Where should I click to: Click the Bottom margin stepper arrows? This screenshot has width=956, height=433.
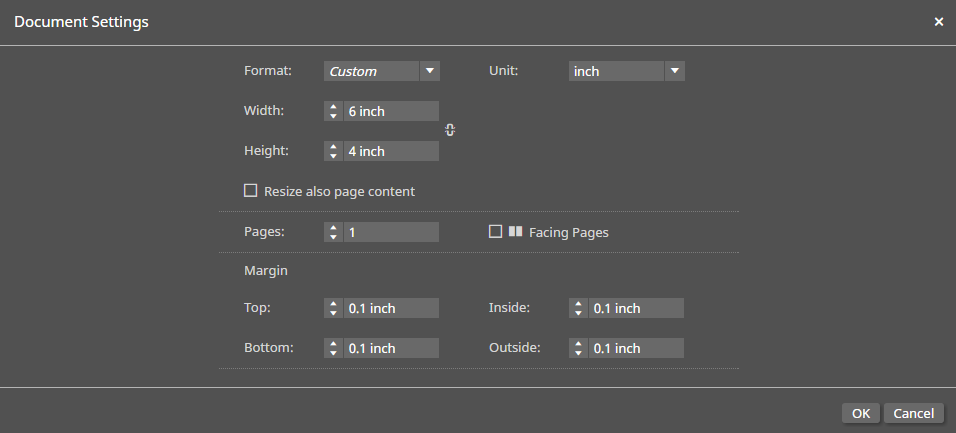(x=333, y=349)
